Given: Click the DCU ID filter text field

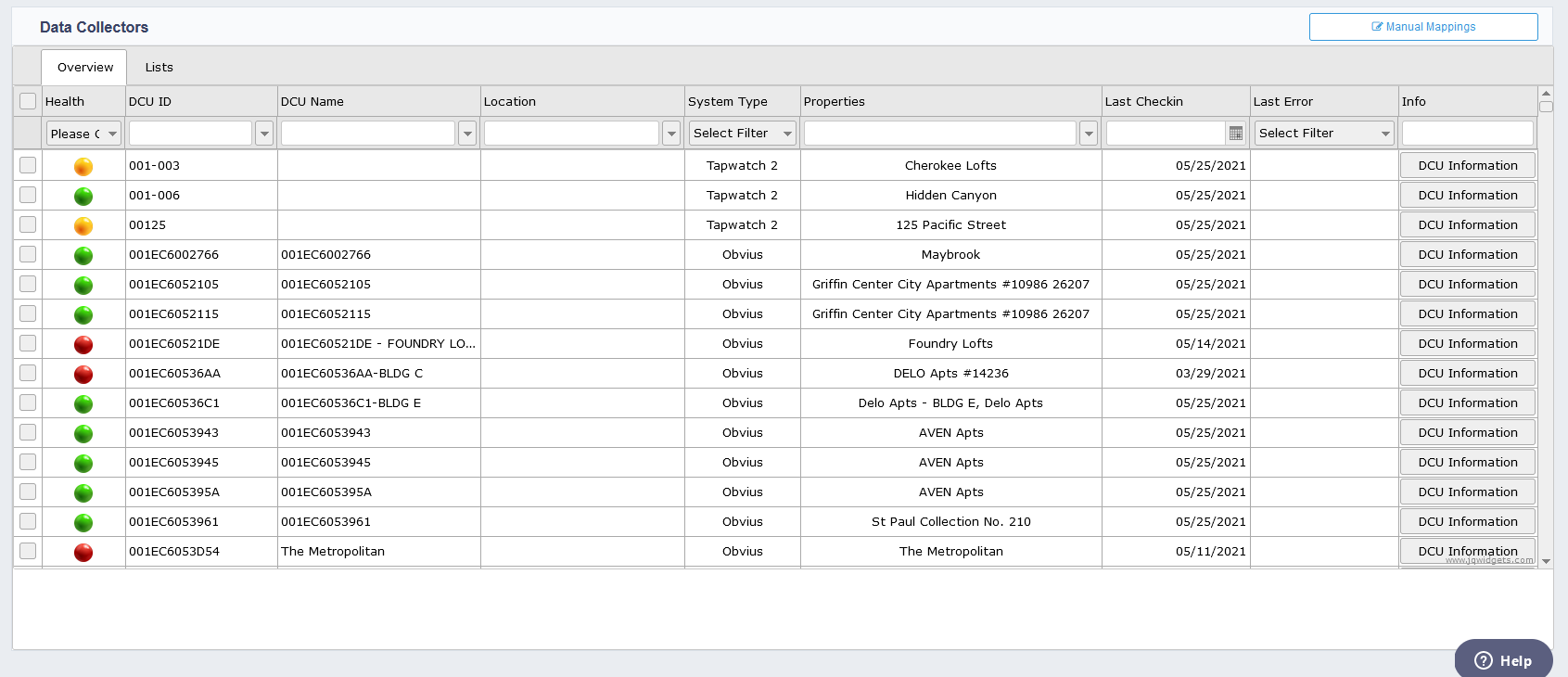Looking at the screenshot, I should [x=190, y=134].
